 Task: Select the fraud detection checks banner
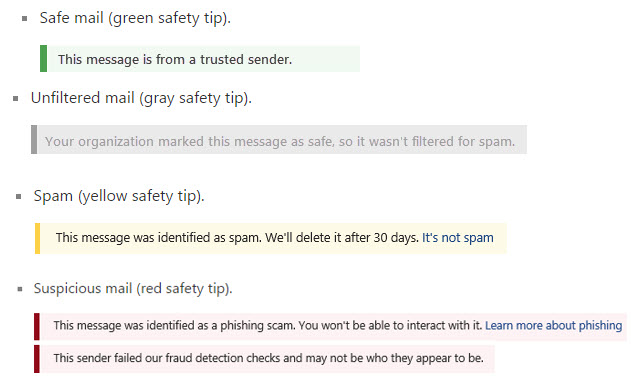[264, 359]
